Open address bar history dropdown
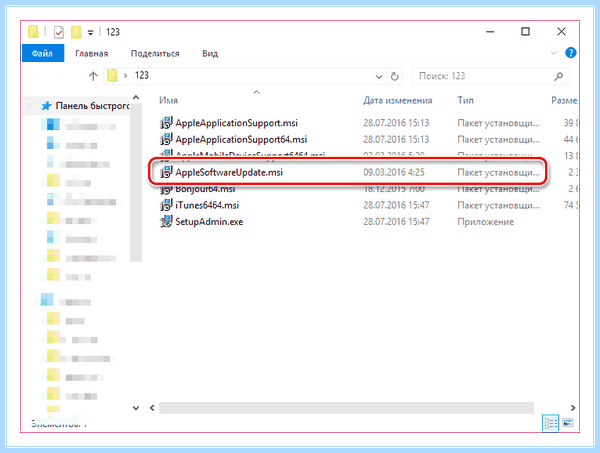The height and width of the screenshot is (453, 600). pyautogui.click(x=379, y=77)
